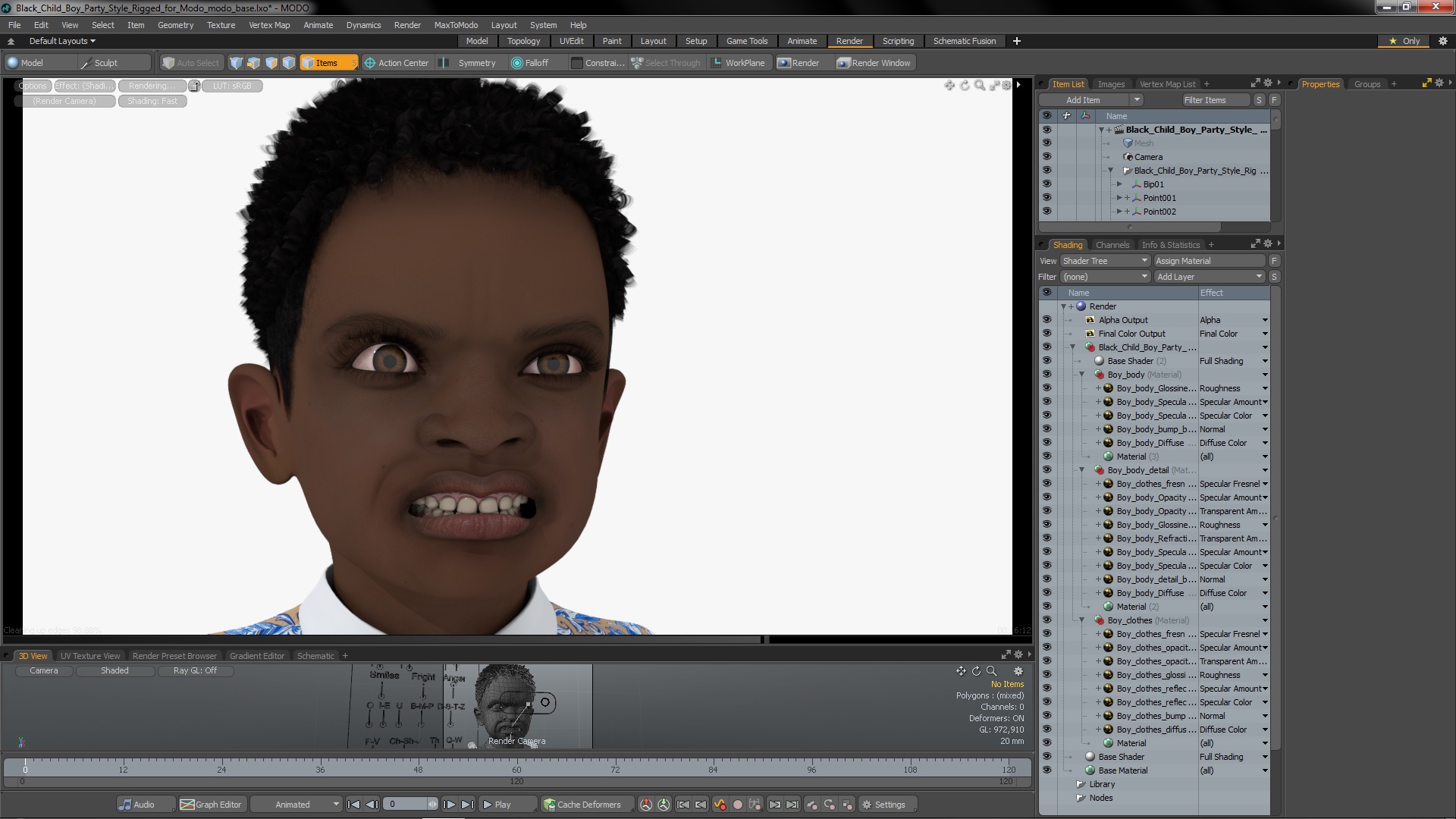The width and height of the screenshot is (1456, 819).
Task: Zoom the render viewport with magnifier icon
Action: (980, 86)
